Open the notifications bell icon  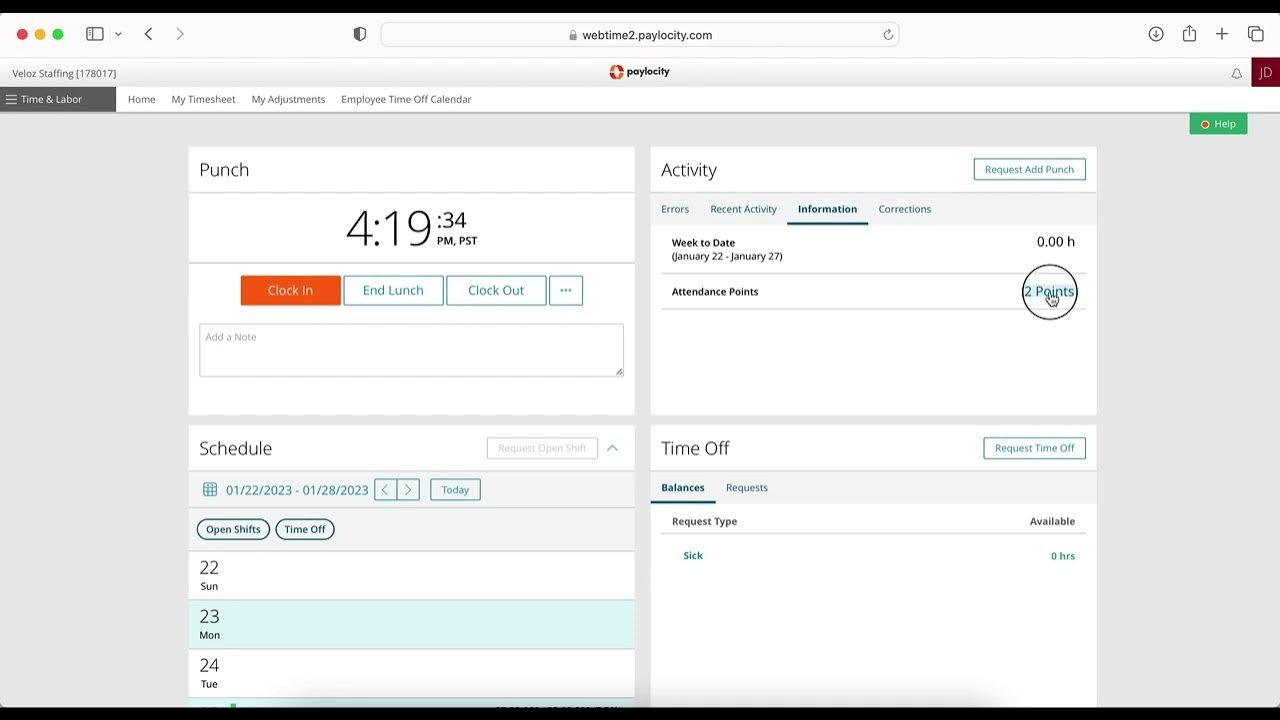point(1237,73)
